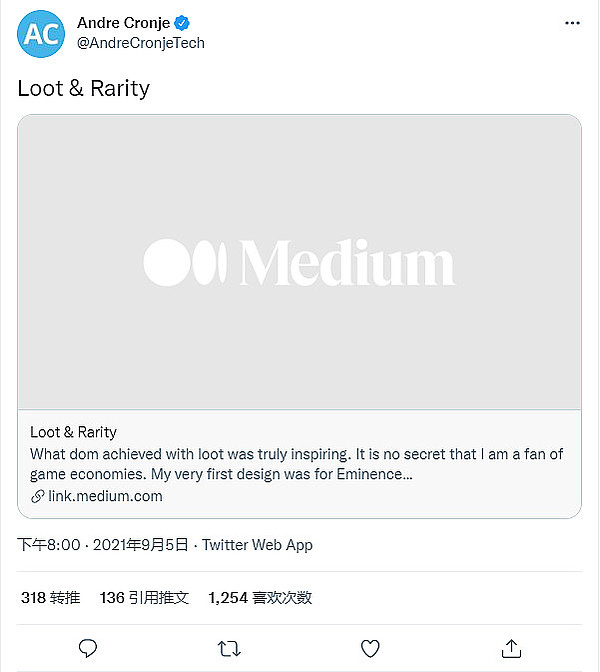Open the link.medium.com URL
The width and height of the screenshot is (600, 672).
pyautogui.click(x=105, y=496)
